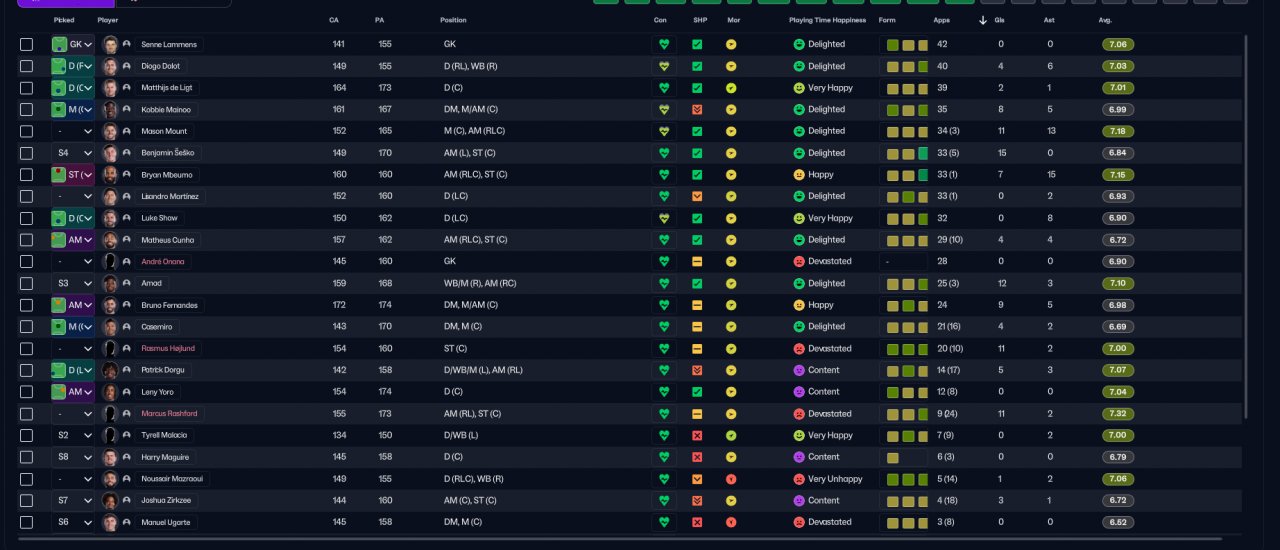Viewport: 1280px width, 550px height.
Task: Open Leny Yoro's player profile link
Action: (158, 392)
